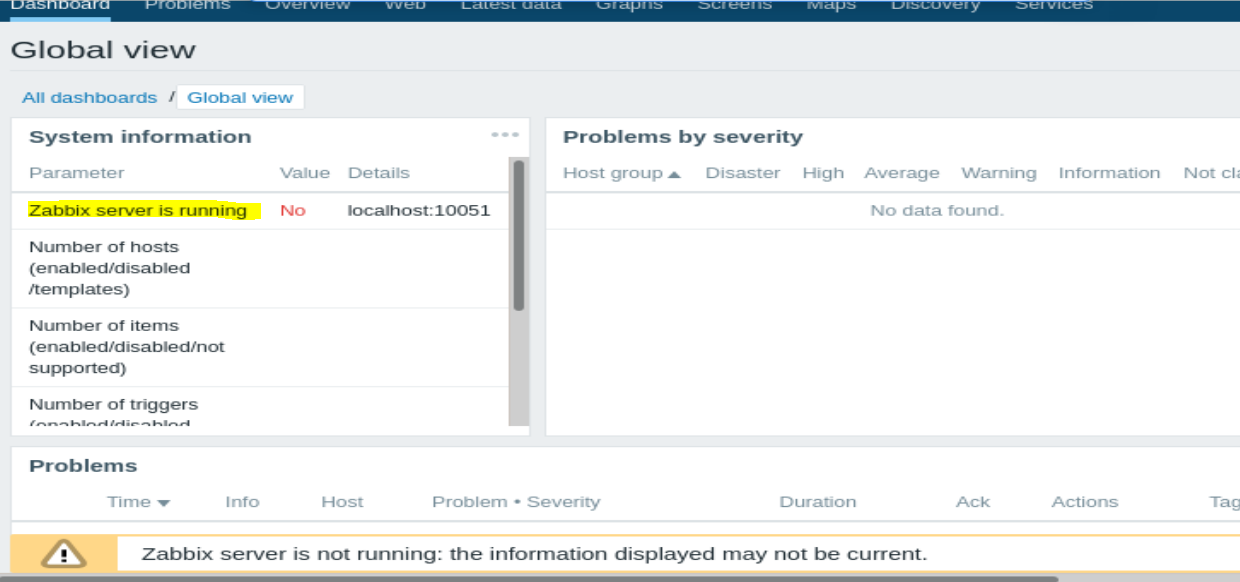Click the 'Information' severity column header

1109,173
